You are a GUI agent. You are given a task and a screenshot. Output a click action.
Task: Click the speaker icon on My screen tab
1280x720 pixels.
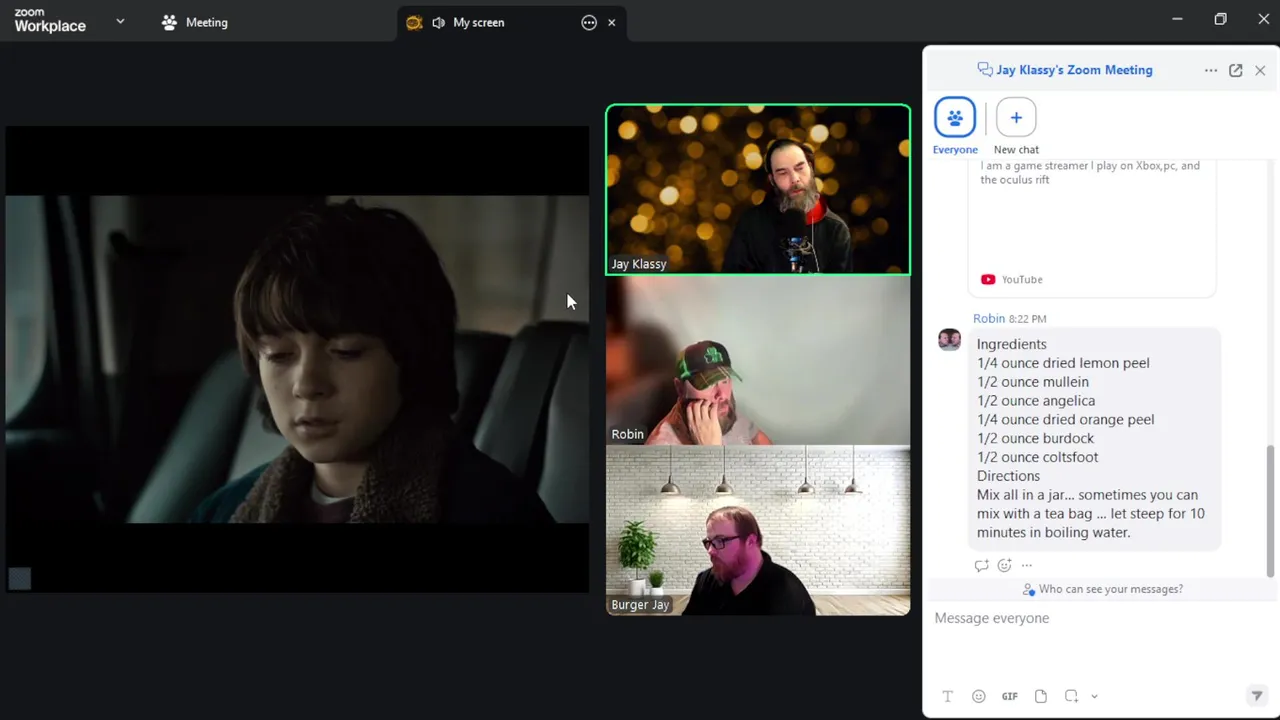tap(438, 22)
